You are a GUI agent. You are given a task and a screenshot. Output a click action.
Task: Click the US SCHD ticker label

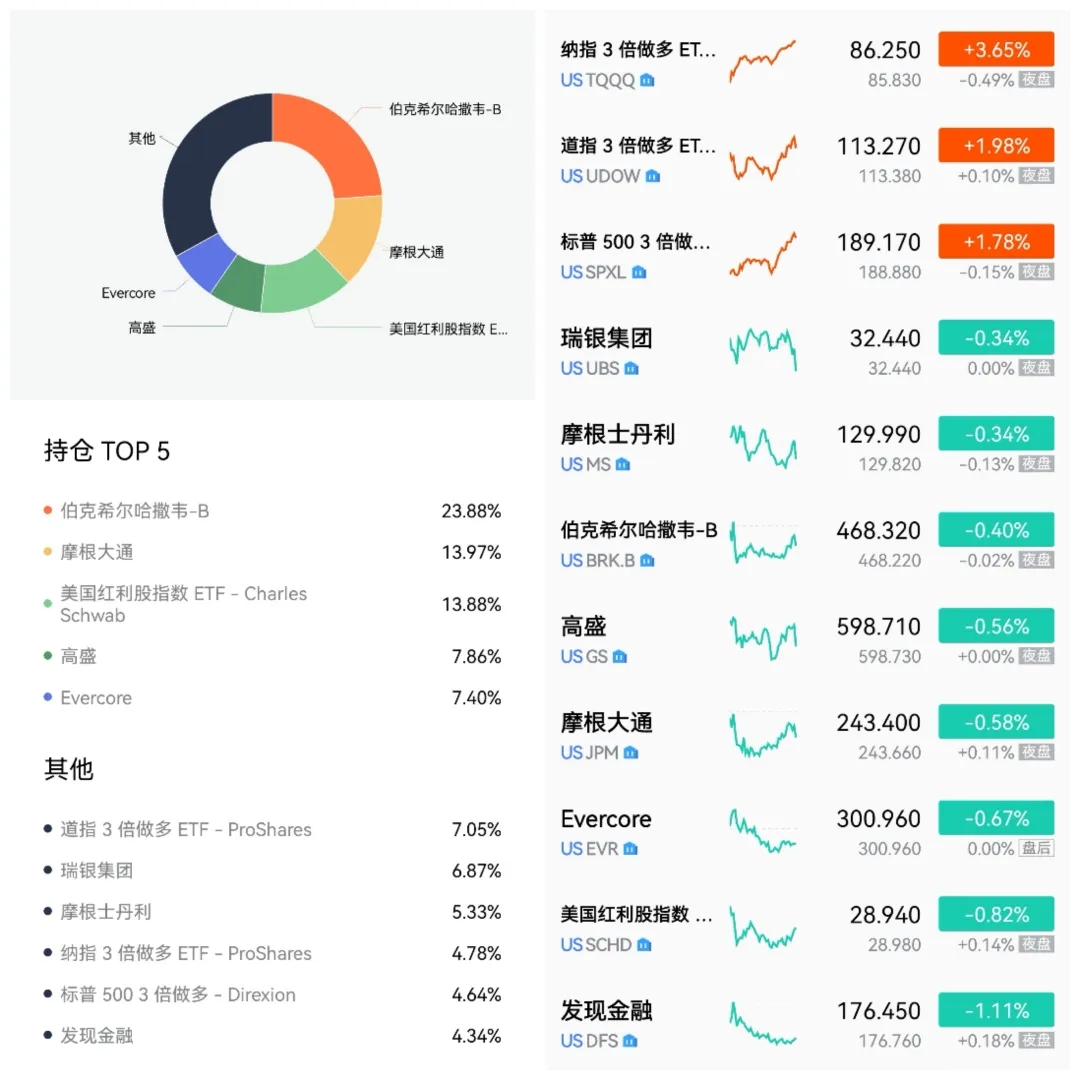point(596,945)
